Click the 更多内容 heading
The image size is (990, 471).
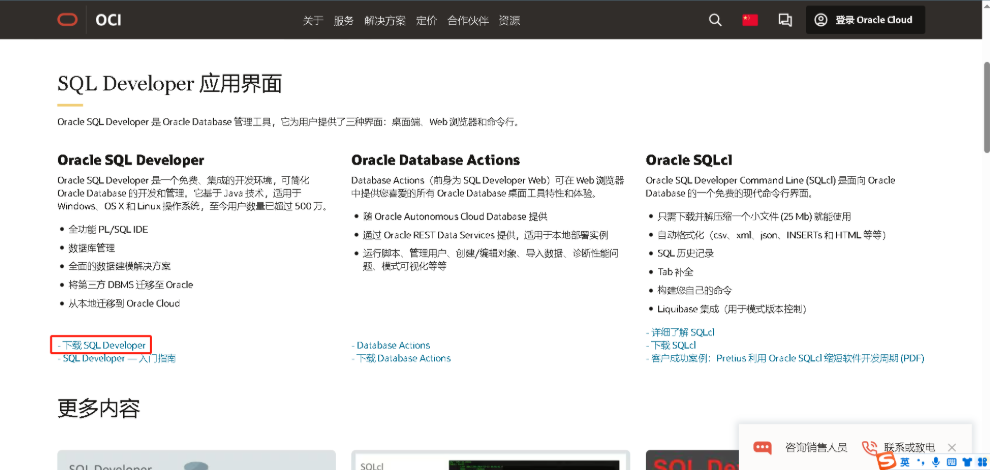click(x=98, y=408)
